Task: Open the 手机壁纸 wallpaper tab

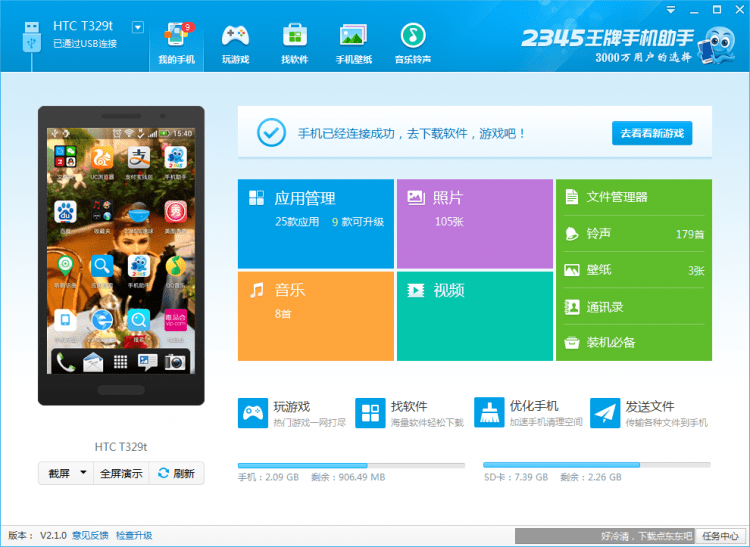Action: tap(353, 42)
